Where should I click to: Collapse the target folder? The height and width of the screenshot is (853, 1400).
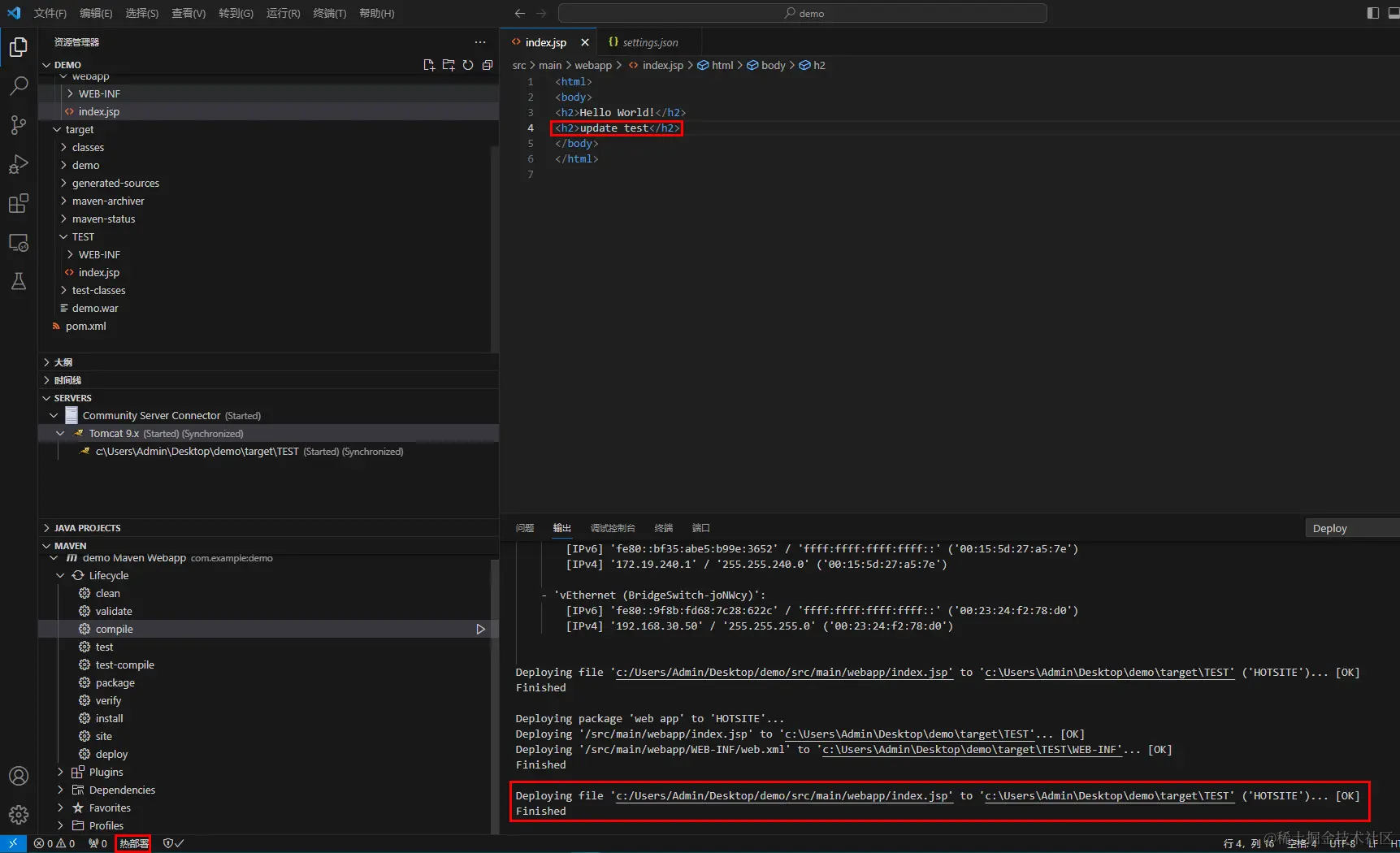[57, 129]
